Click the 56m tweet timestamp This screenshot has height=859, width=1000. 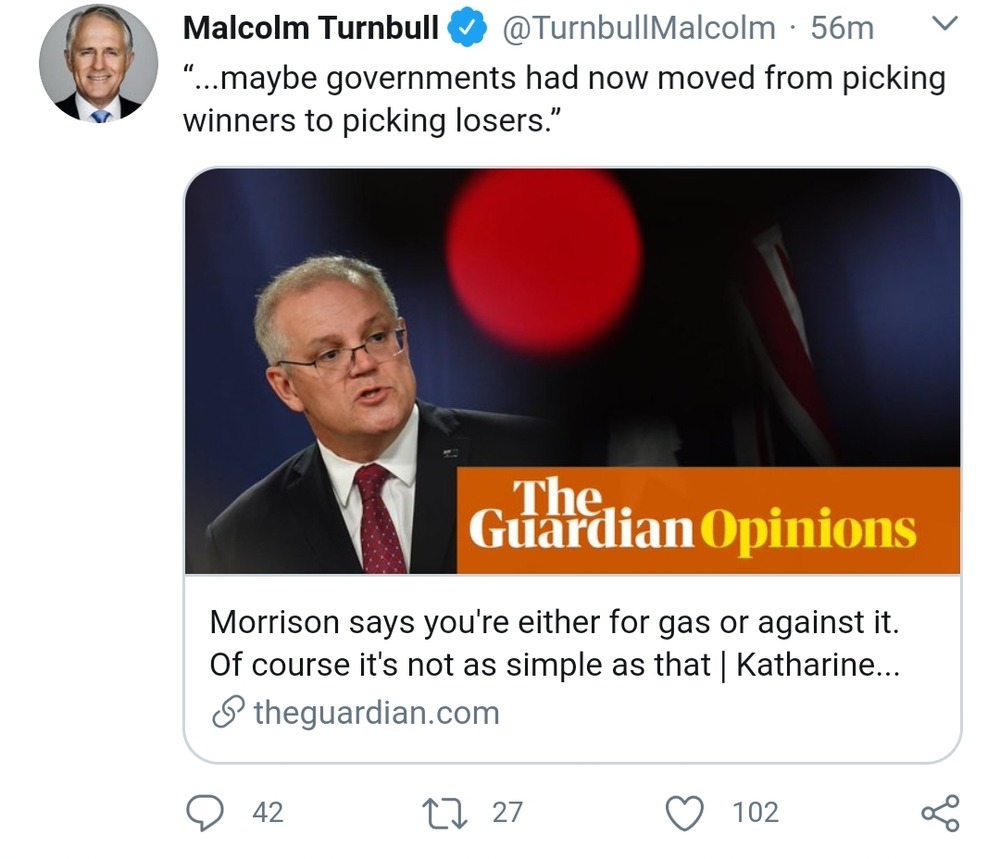tap(844, 28)
